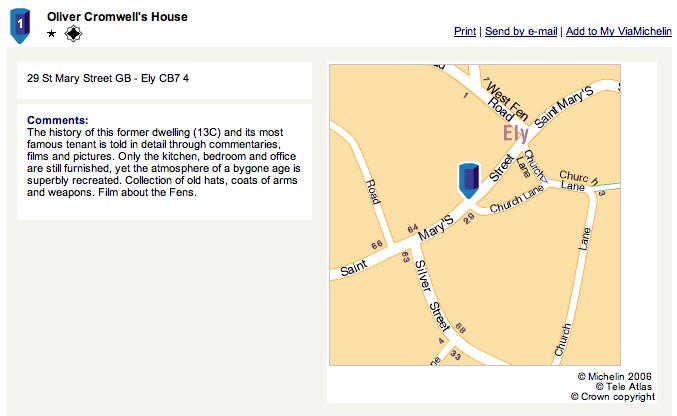Click the black star rating icon

click(51, 34)
